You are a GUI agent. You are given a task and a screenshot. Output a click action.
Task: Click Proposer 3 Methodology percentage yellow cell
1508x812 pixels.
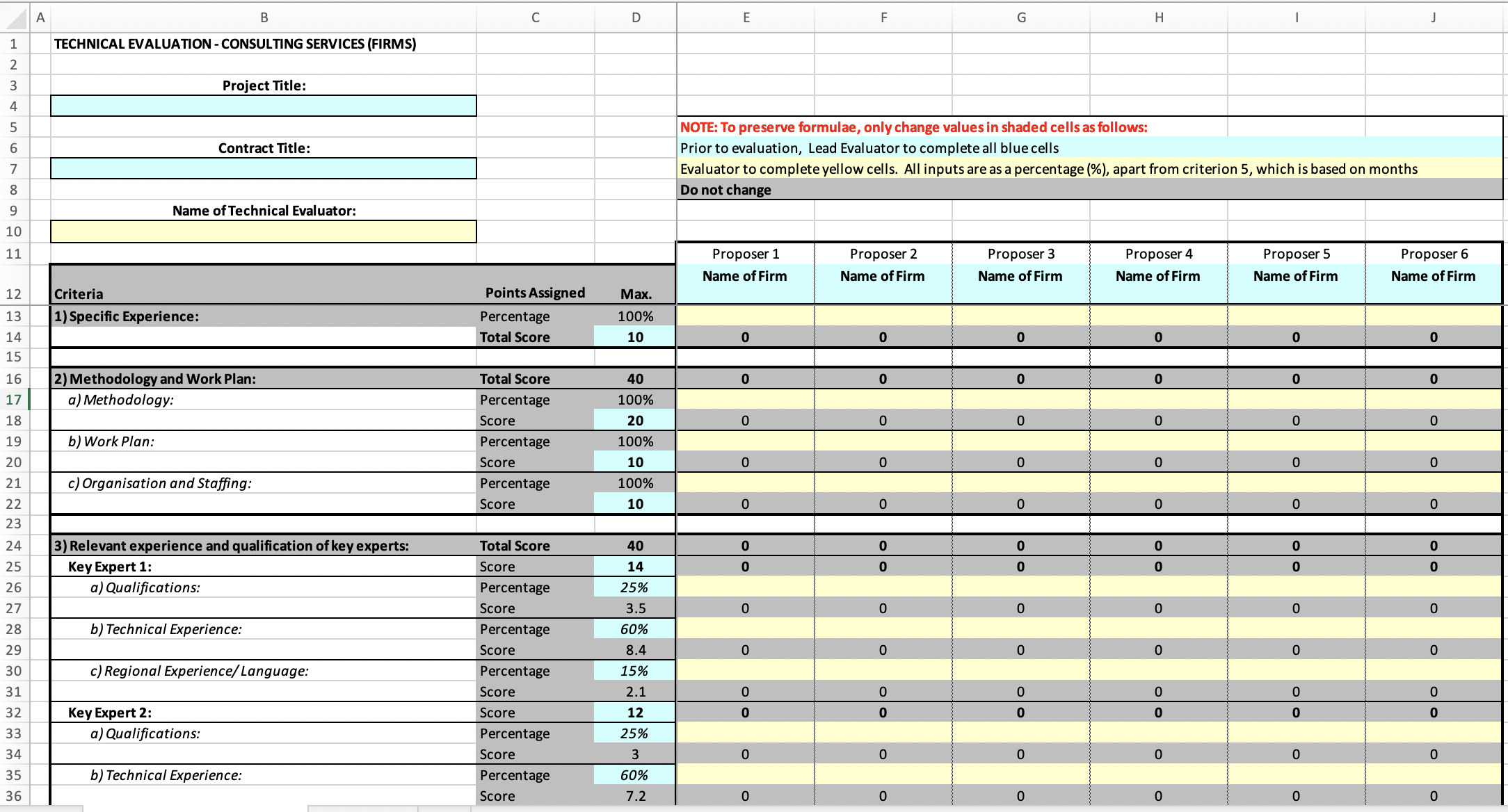click(1020, 400)
